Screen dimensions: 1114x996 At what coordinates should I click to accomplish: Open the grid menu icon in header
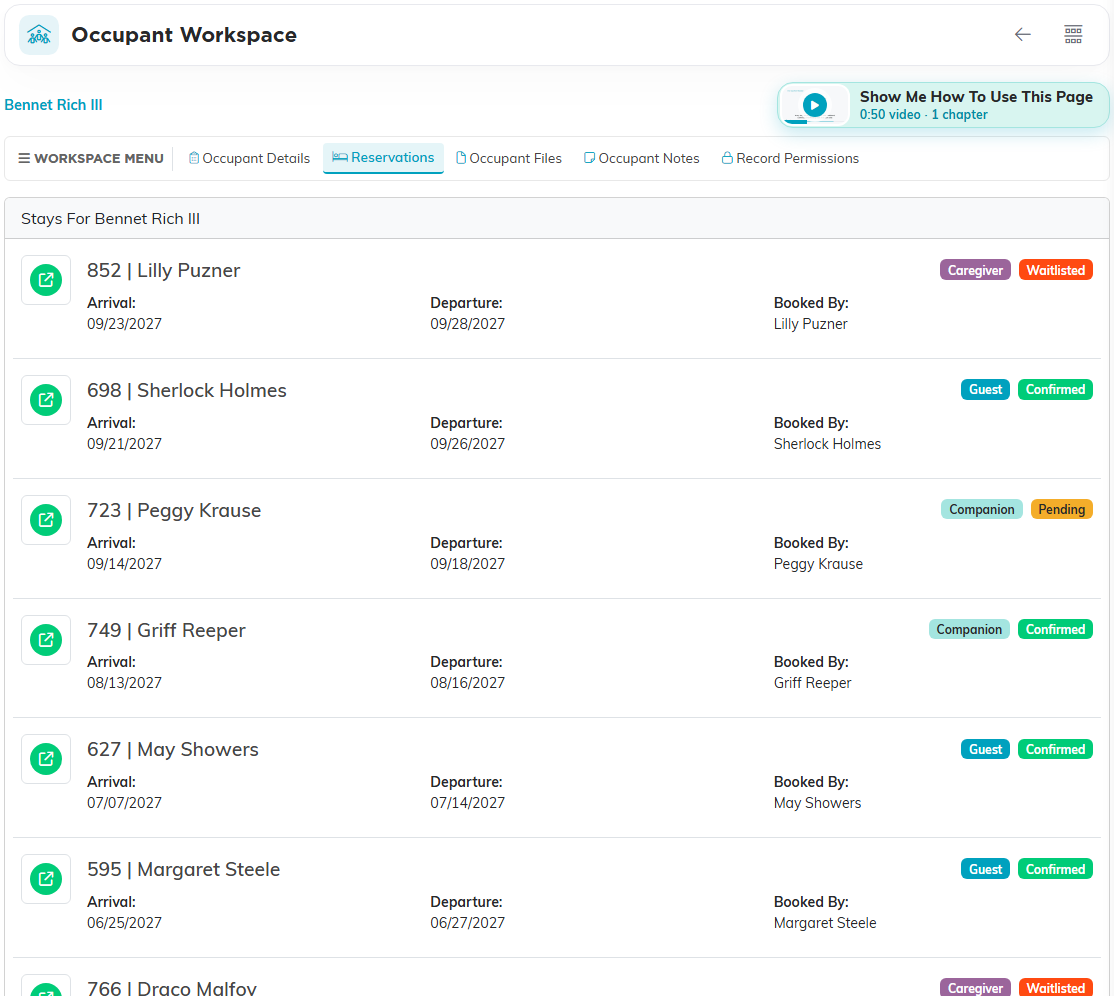tap(1073, 34)
